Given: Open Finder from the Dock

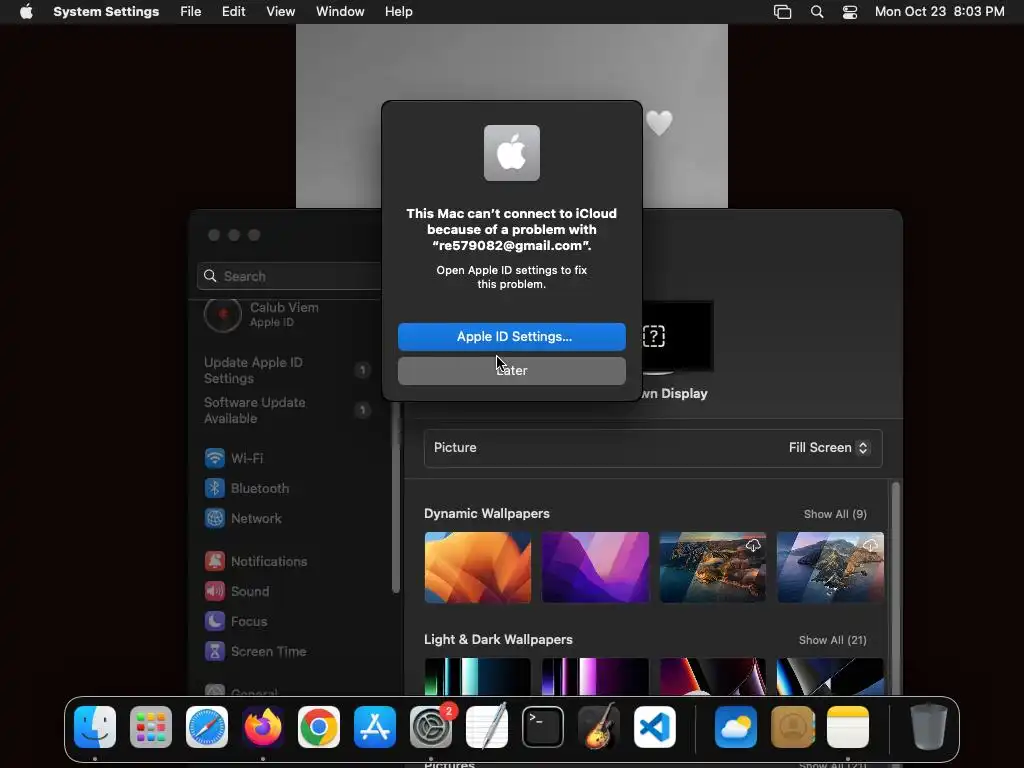Looking at the screenshot, I should pos(95,727).
